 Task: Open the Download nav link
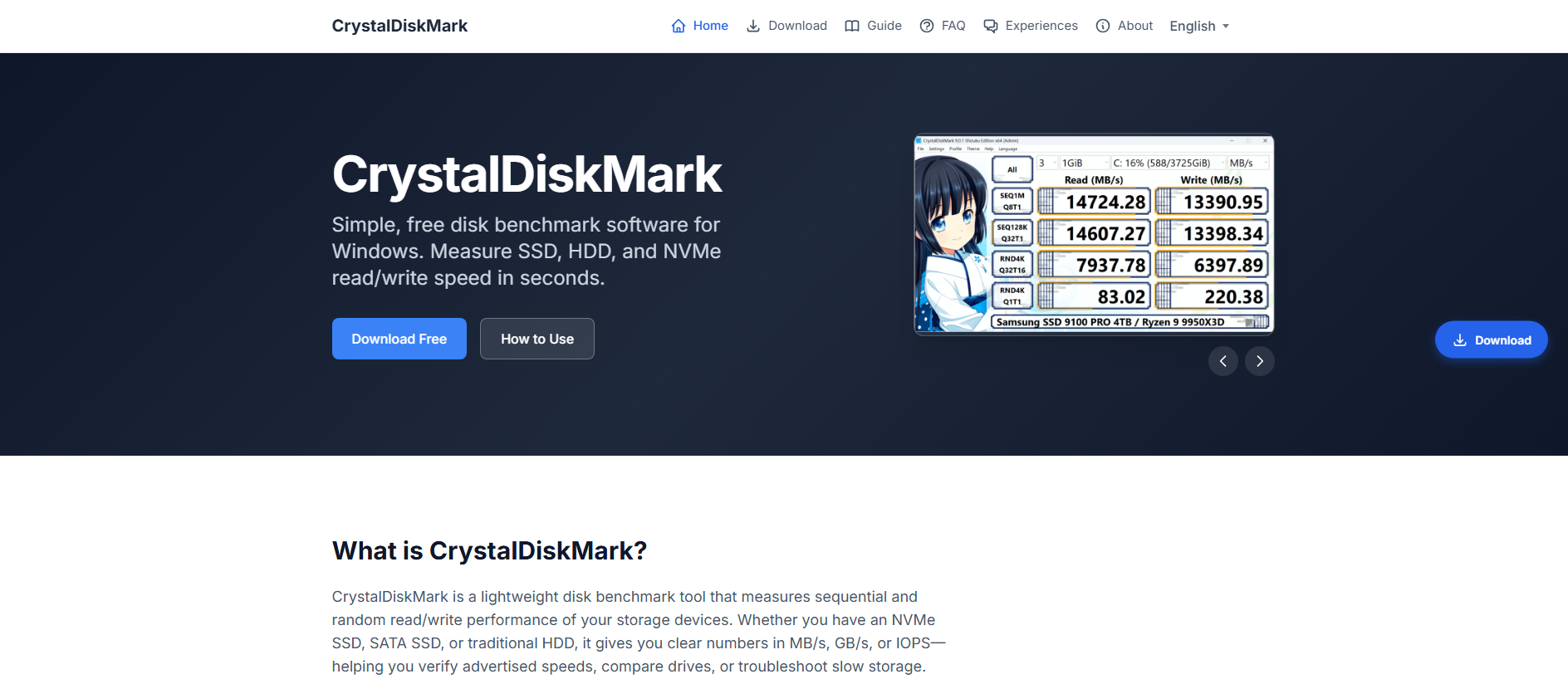pyautogui.click(x=786, y=26)
